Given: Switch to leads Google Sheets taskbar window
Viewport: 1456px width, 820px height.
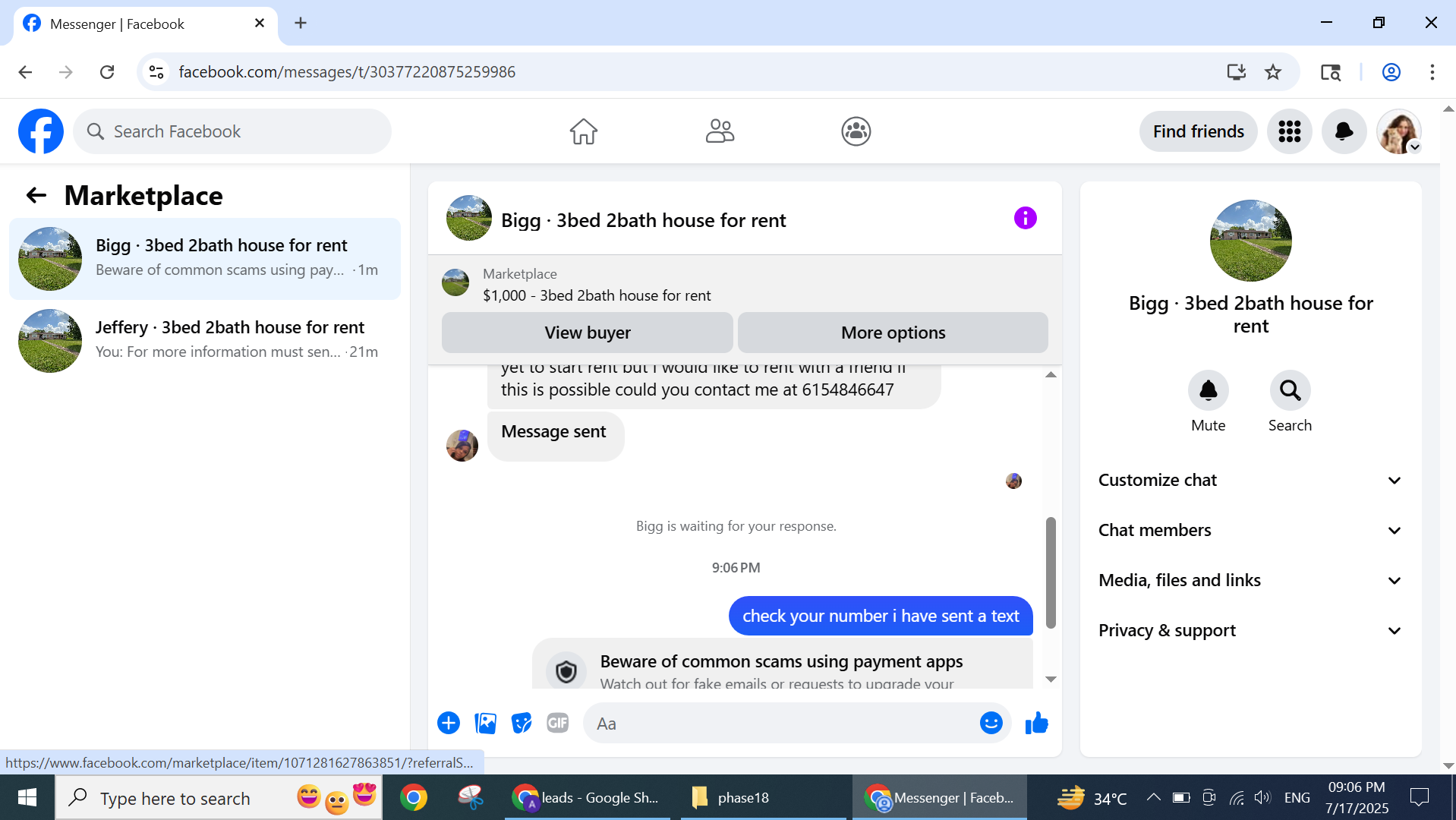Looking at the screenshot, I should click(x=587, y=797).
